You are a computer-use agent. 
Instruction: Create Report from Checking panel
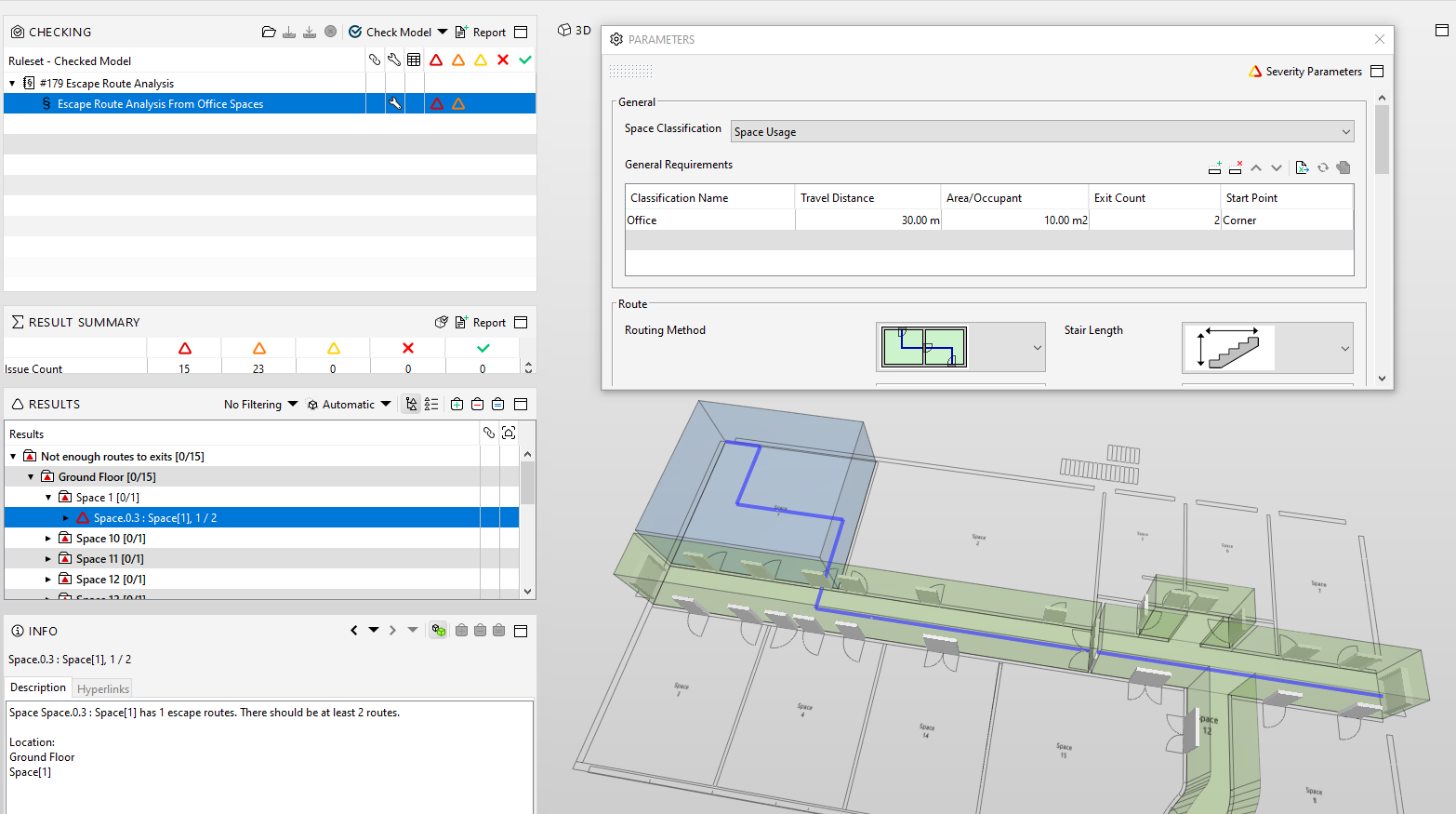481,32
